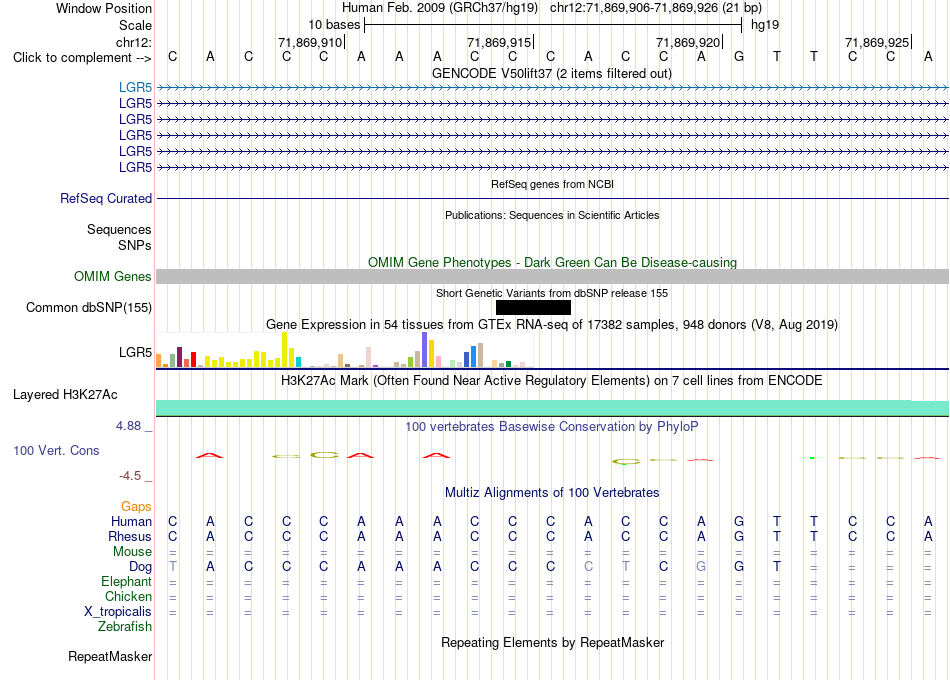Click the 'Scale' track label
Viewport: 950px width, 680px height.
tap(135, 25)
